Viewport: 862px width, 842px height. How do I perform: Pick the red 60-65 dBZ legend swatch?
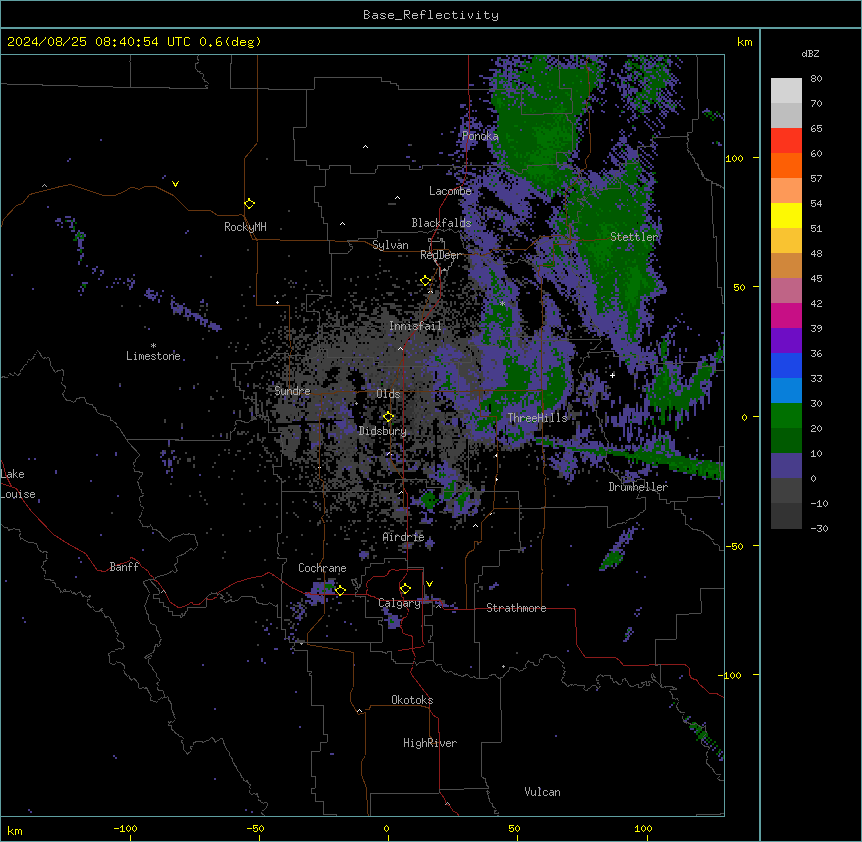point(786,141)
